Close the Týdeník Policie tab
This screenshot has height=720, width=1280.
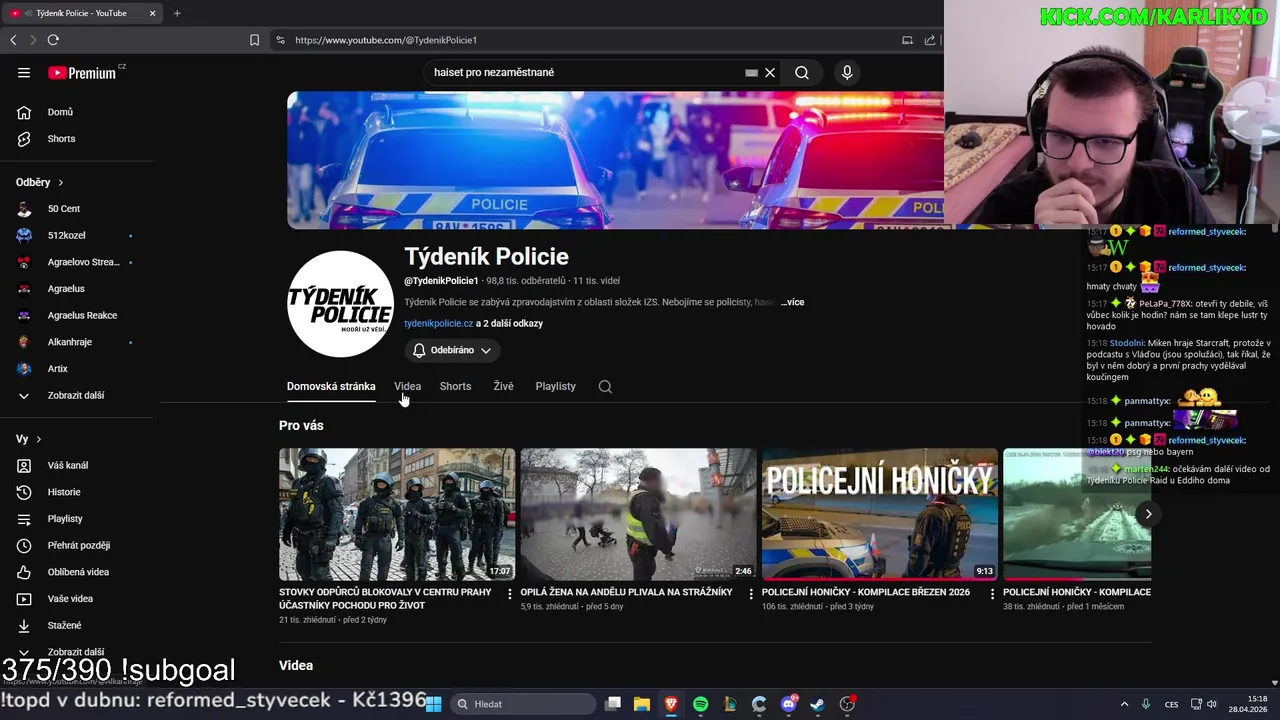[152, 13]
